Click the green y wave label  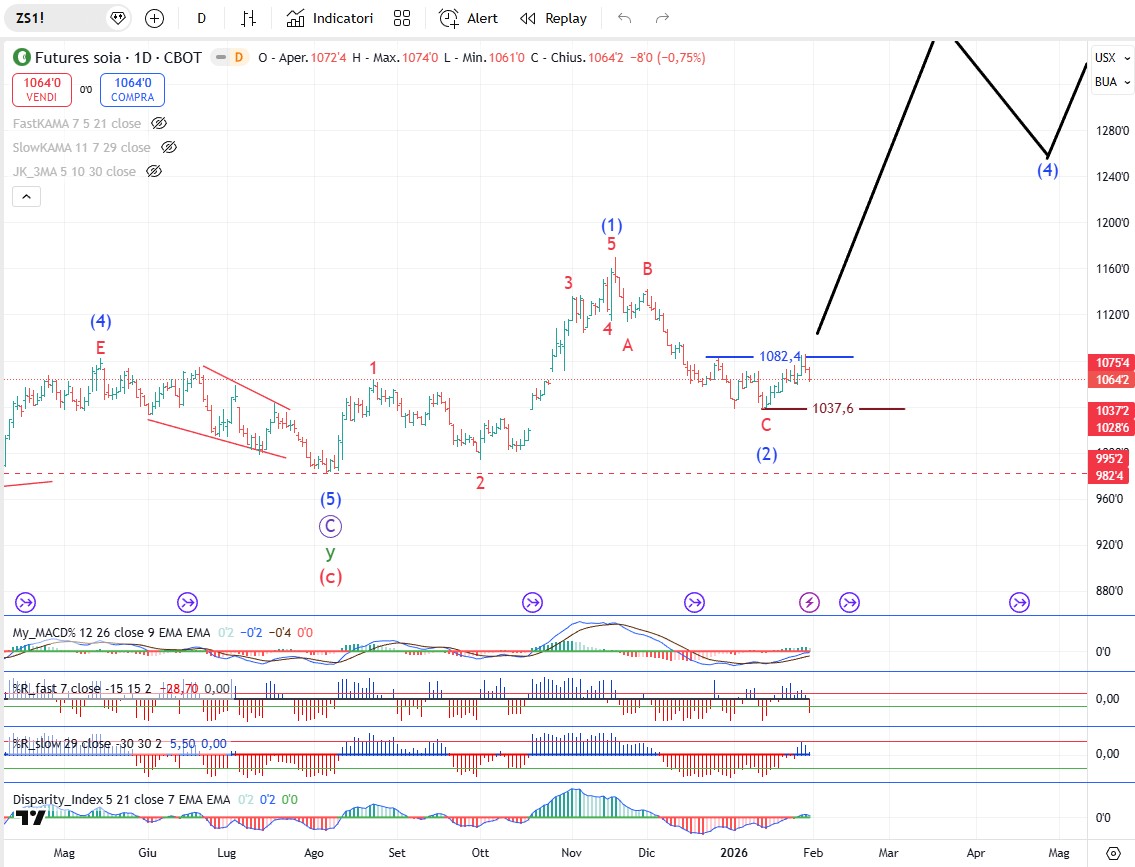(330, 553)
